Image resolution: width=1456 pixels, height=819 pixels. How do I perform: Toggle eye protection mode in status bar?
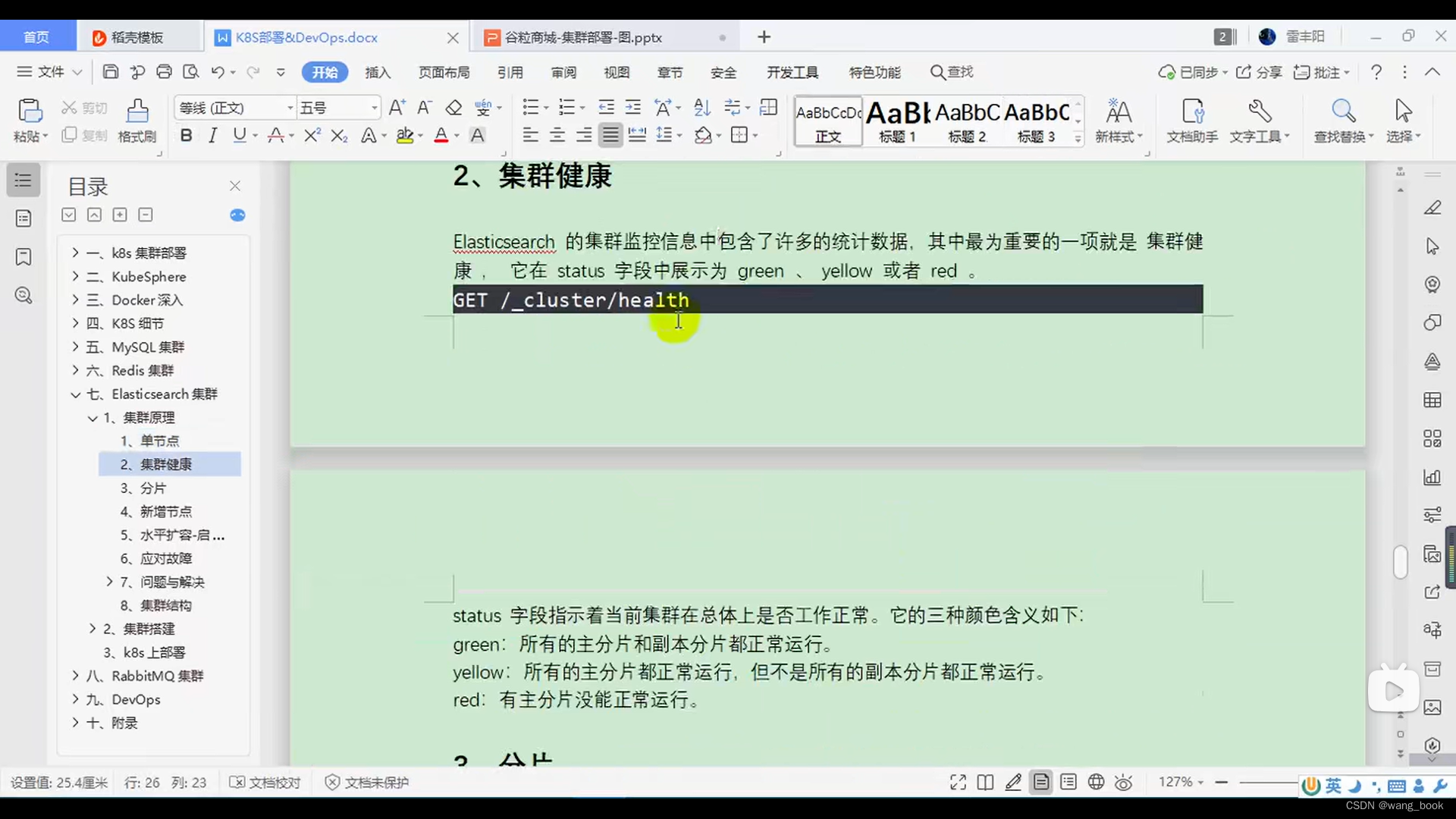(x=1123, y=782)
